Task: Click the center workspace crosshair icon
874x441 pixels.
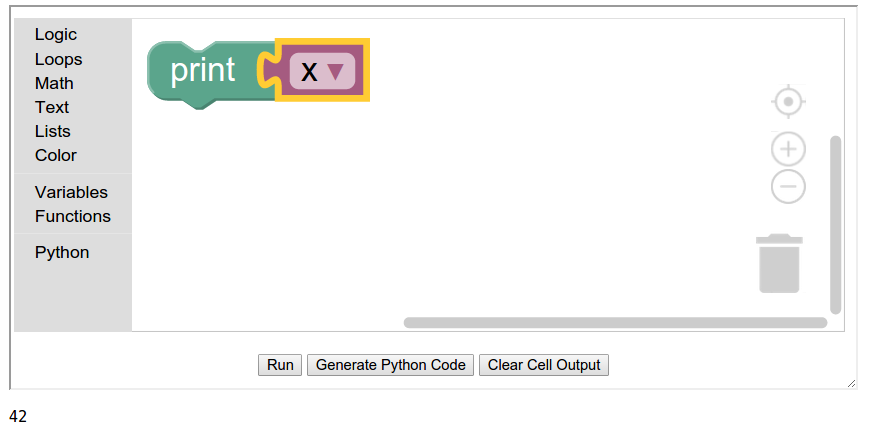Action: pyautogui.click(x=788, y=102)
